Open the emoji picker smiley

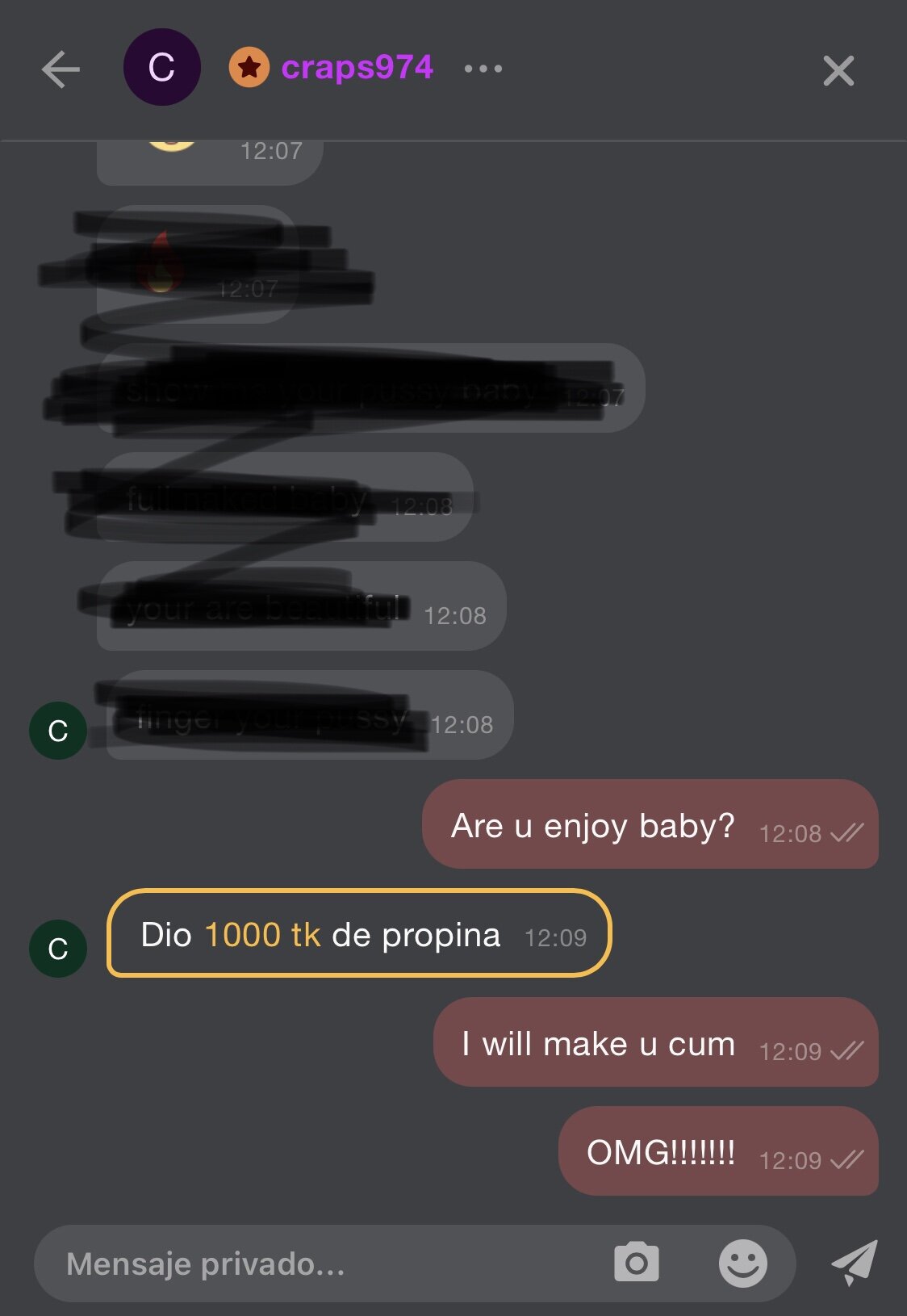click(x=742, y=1263)
